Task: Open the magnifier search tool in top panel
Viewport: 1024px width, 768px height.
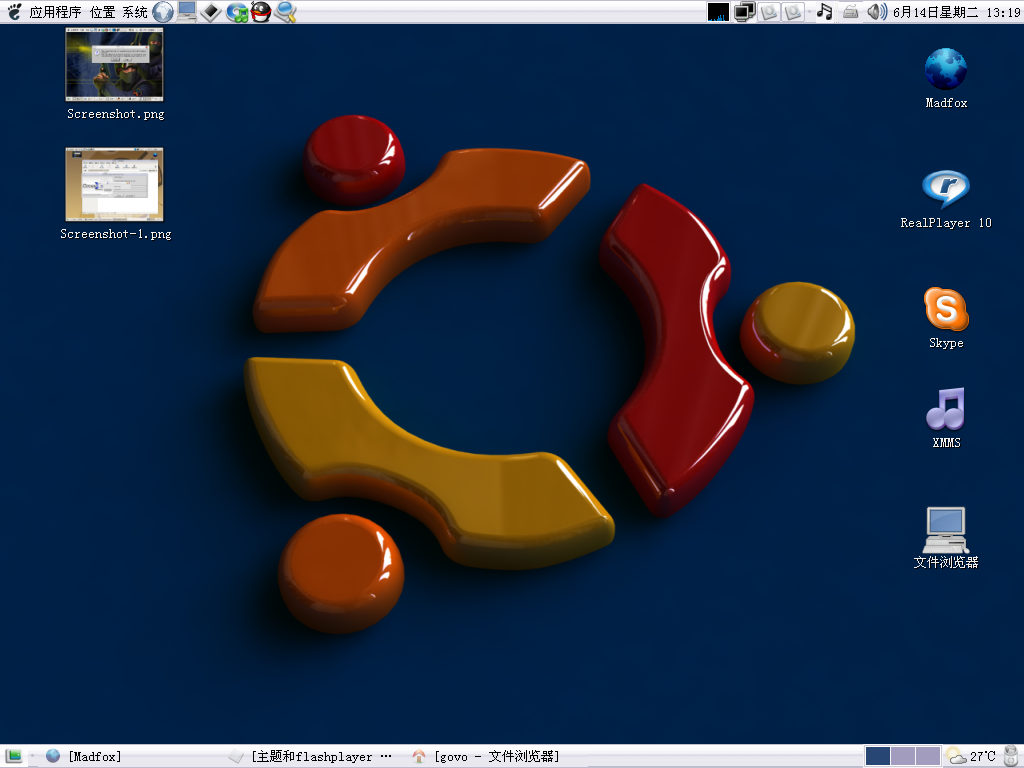Action: 285,12
